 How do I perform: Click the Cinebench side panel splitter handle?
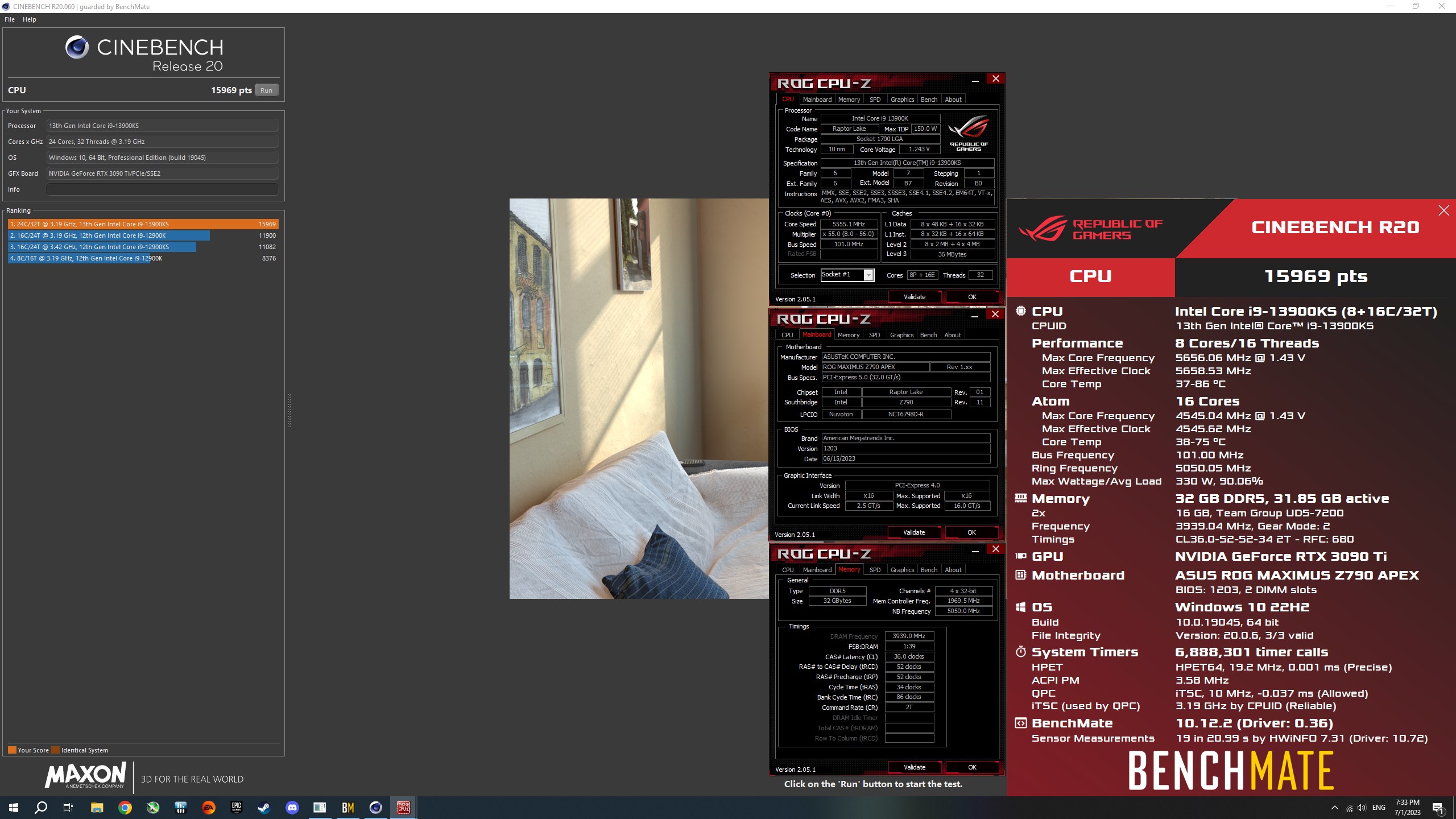(289, 409)
